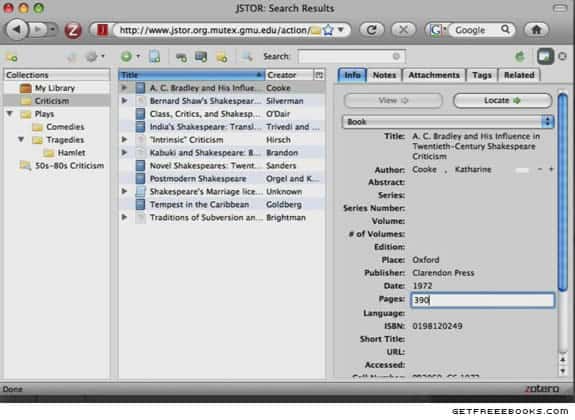Expand the Traditions of Subversion item

pyautogui.click(x=124, y=217)
